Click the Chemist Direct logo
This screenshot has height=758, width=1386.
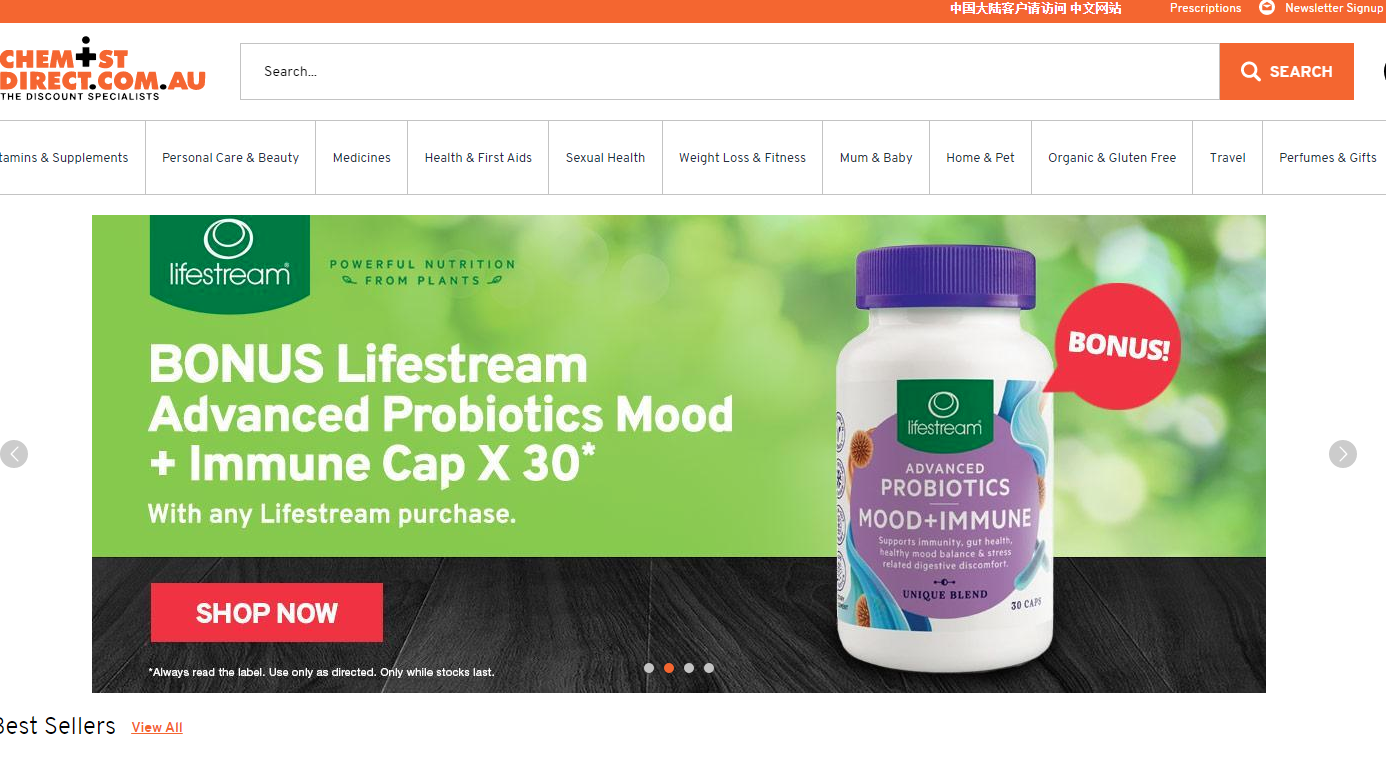pos(102,68)
